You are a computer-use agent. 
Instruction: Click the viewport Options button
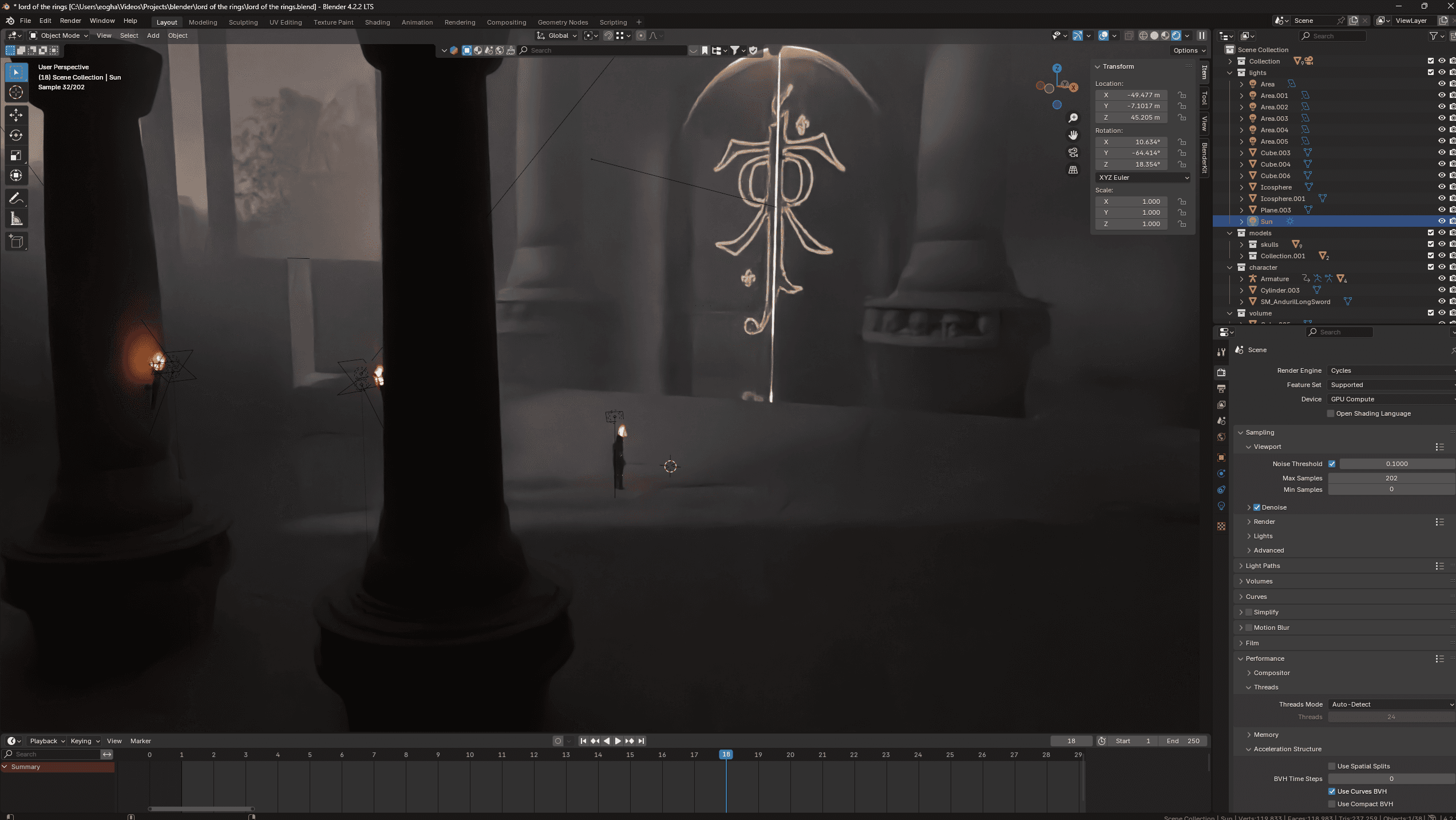click(1189, 50)
